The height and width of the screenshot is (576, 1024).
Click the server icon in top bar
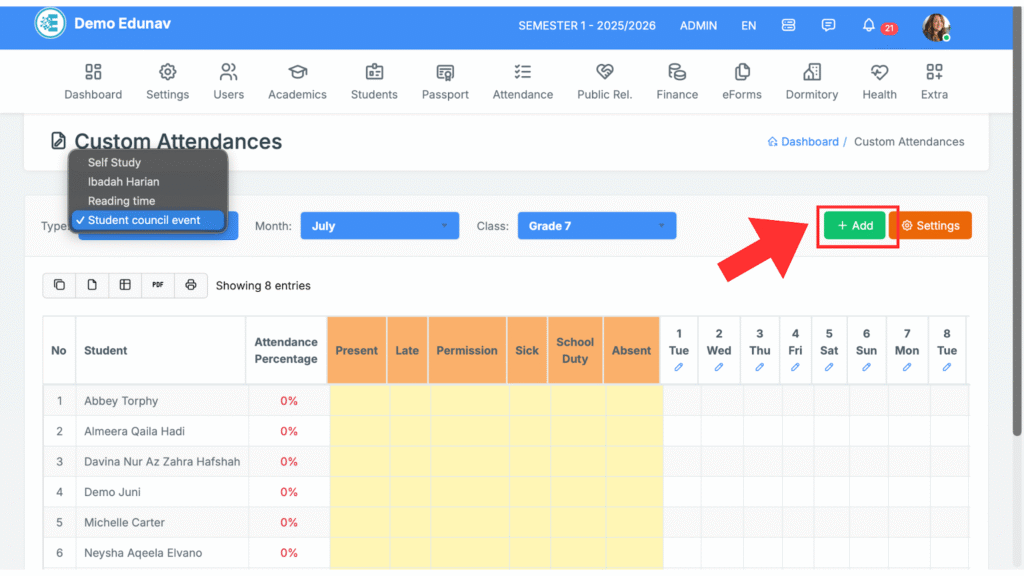click(x=788, y=26)
